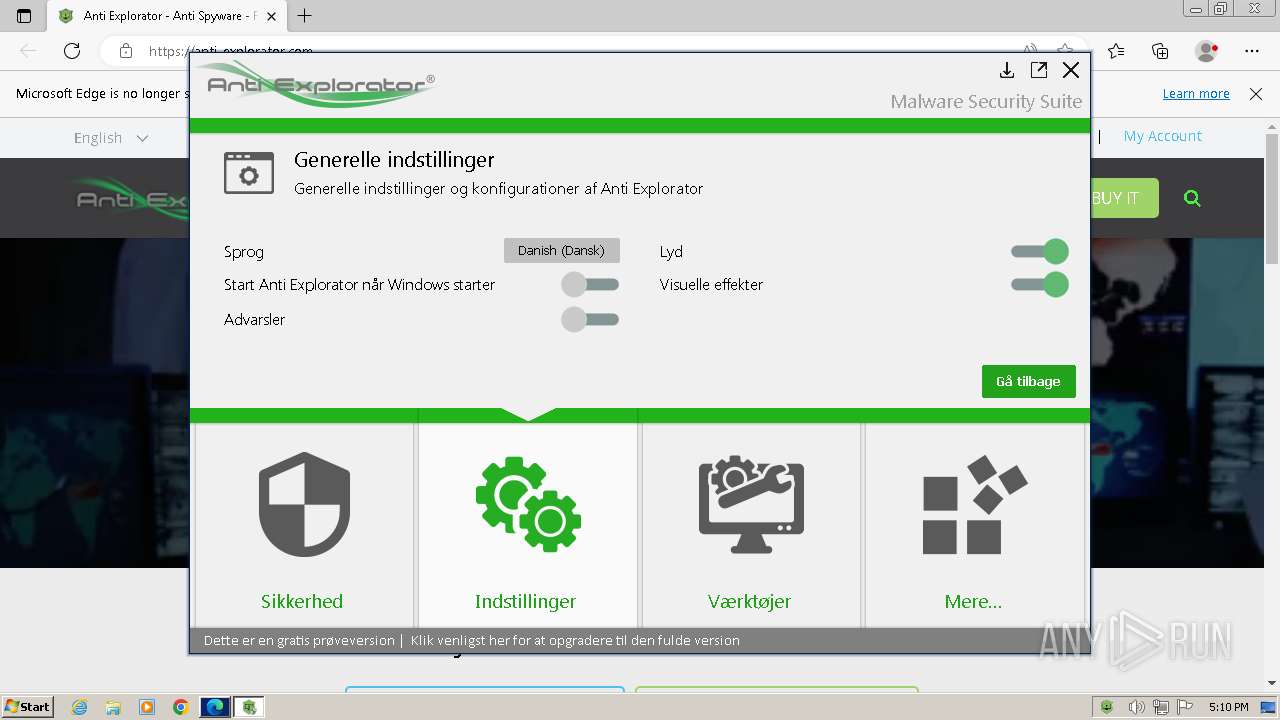The height and width of the screenshot is (720, 1280).
Task: Open Internet Explorer from taskbar
Action: click(80, 707)
